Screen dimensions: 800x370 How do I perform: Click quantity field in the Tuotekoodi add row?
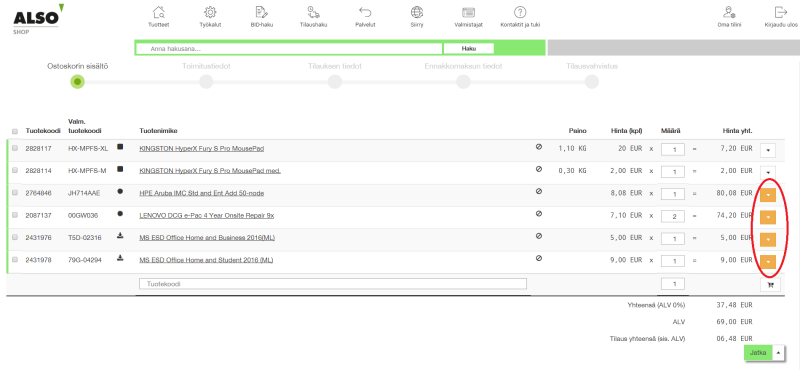pyautogui.click(x=673, y=284)
